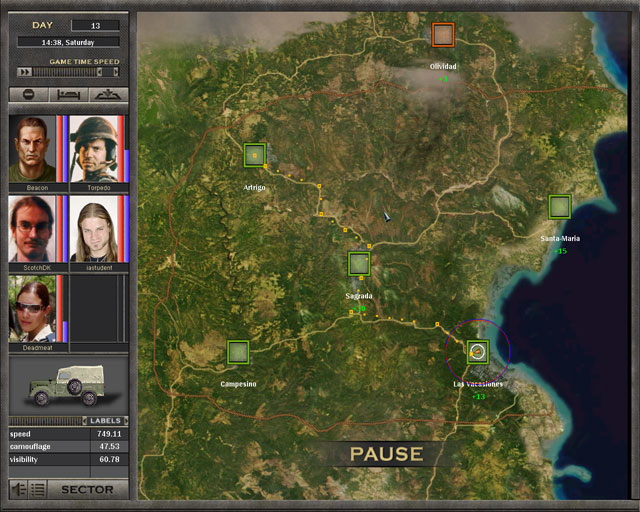
Task: Click the +13 income under Las Vacaciones
Action: click(478, 396)
